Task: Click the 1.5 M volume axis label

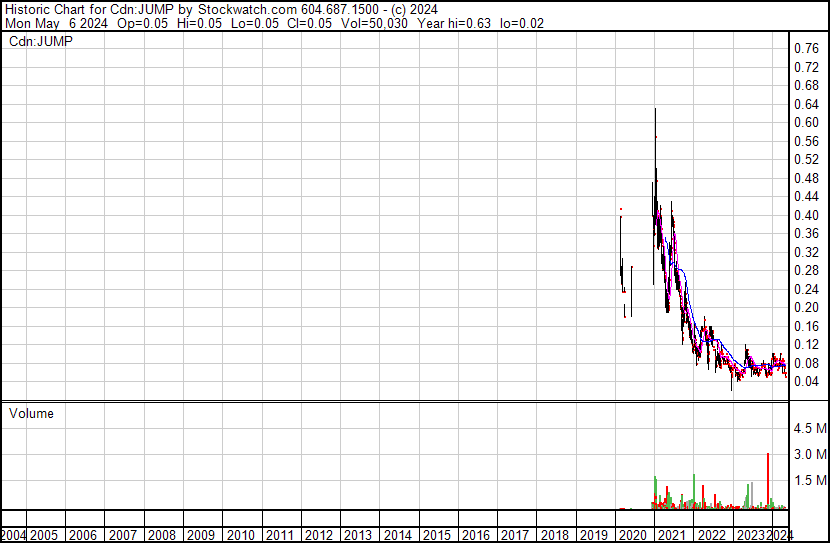Action: click(x=810, y=480)
